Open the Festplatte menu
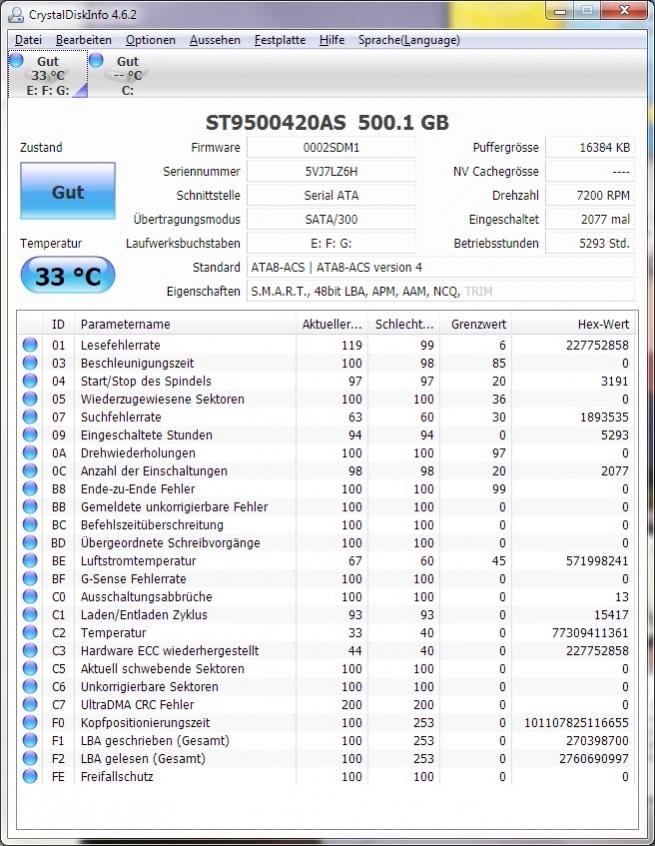655x846 pixels. 280,40
